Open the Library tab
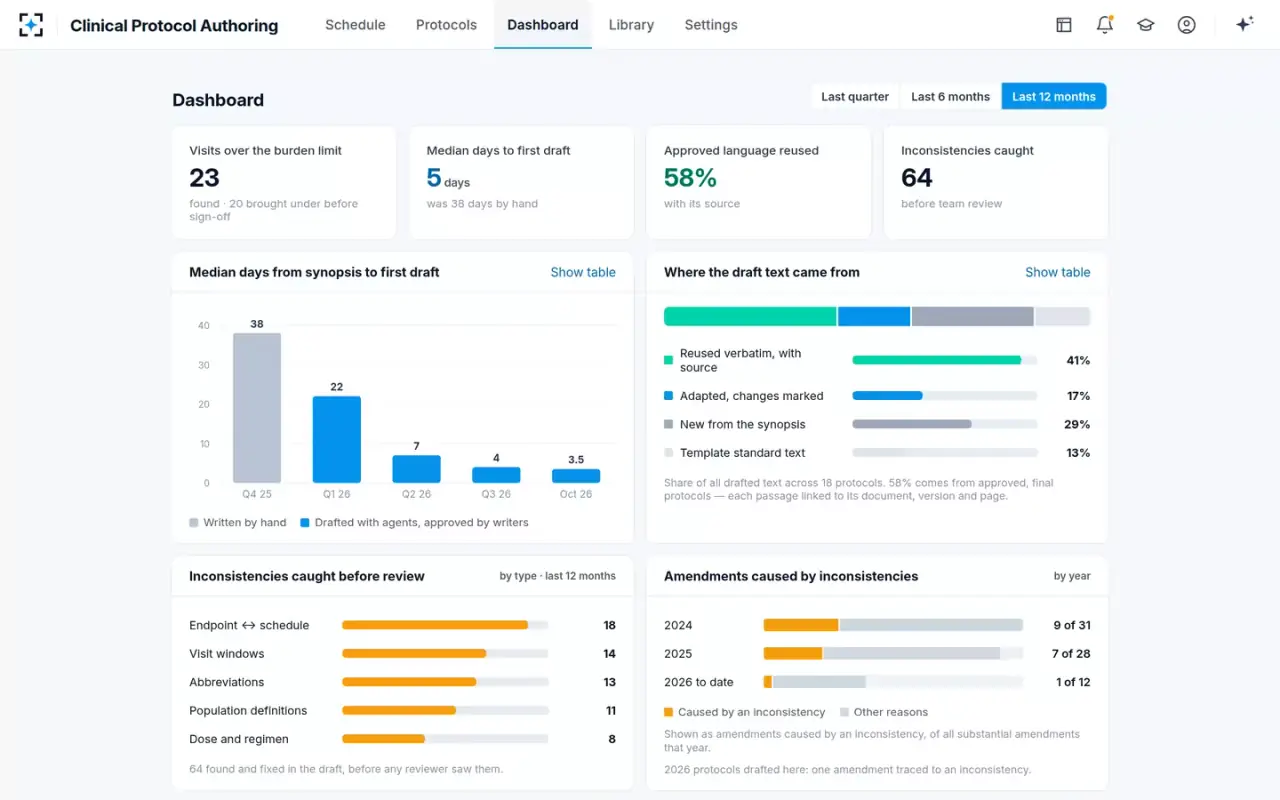Image resolution: width=1280 pixels, height=800 pixels. tap(631, 25)
